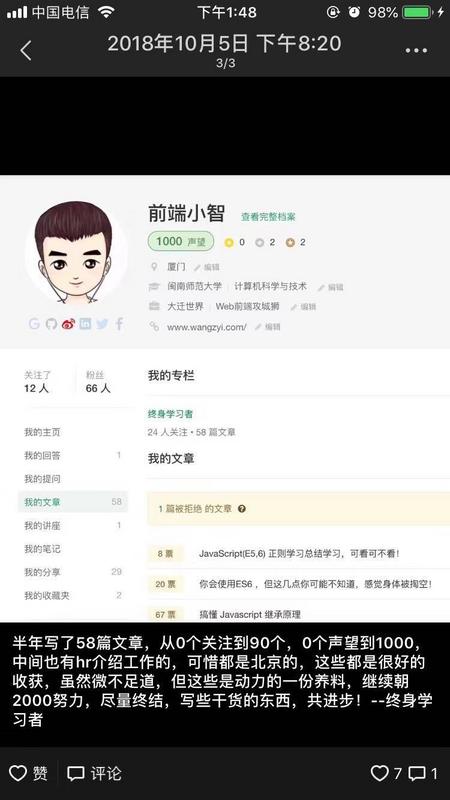Select 我的提问 in the sidebar
Image resolution: width=450 pixels, height=800 pixels.
[x=42, y=479]
